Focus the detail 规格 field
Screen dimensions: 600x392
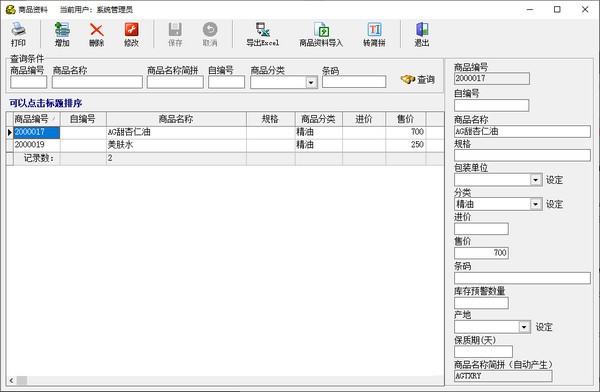[x=522, y=155]
